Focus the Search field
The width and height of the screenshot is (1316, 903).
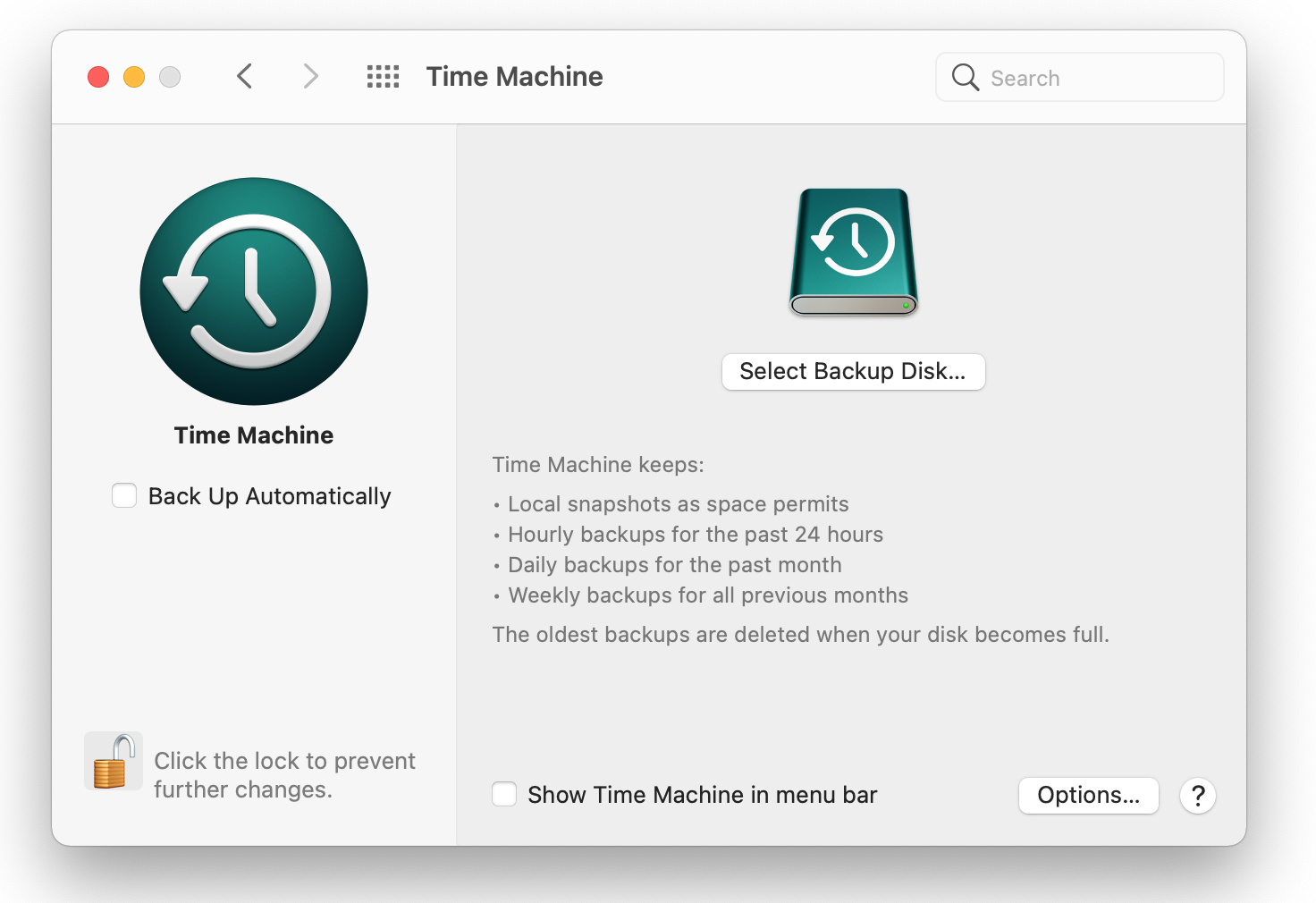point(1080,78)
